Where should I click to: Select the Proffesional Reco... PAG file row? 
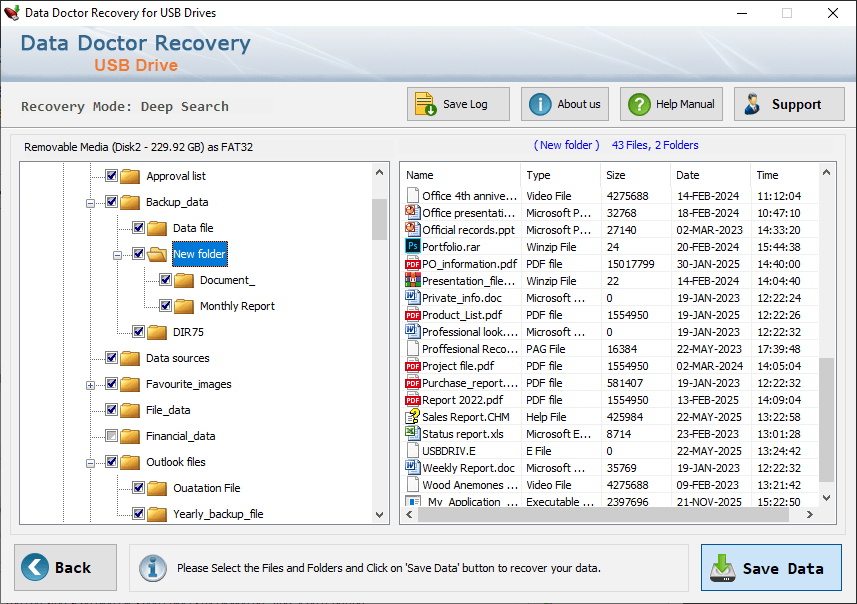coord(611,349)
